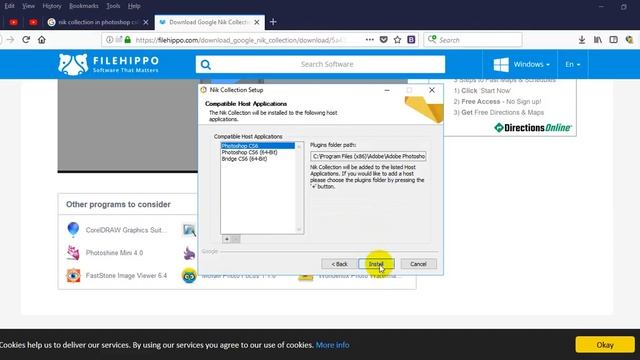Bookmark this page with the star
This screenshot has height=360, width=640.
tap(398, 40)
